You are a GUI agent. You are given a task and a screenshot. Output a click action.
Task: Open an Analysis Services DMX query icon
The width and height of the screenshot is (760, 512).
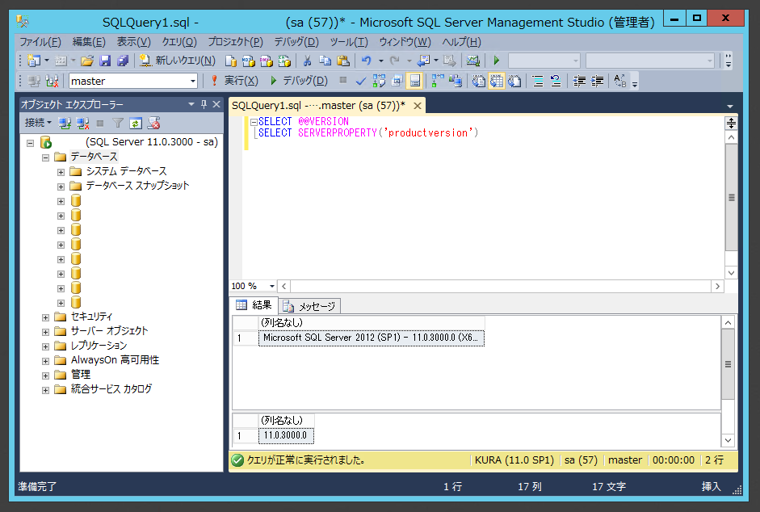[x=266, y=61]
